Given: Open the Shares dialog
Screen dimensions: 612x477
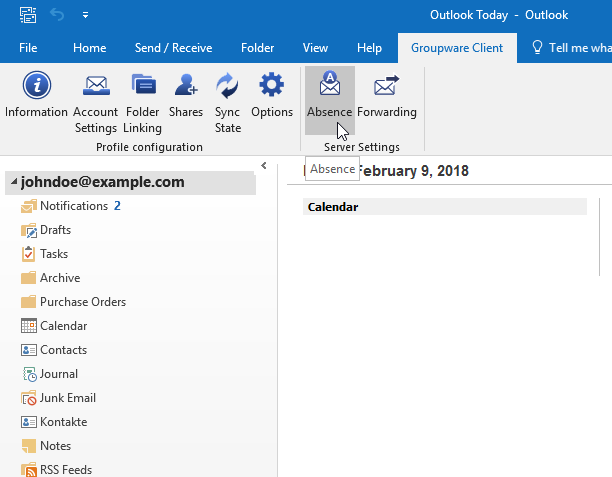Looking at the screenshot, I should pyautogui.click(x=186, y=95).
